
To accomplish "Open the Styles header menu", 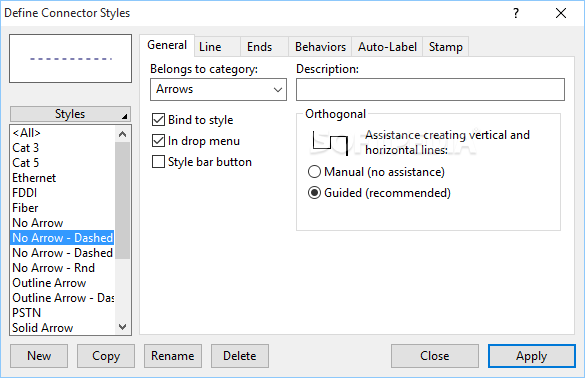I will click(x=70, y=114).
